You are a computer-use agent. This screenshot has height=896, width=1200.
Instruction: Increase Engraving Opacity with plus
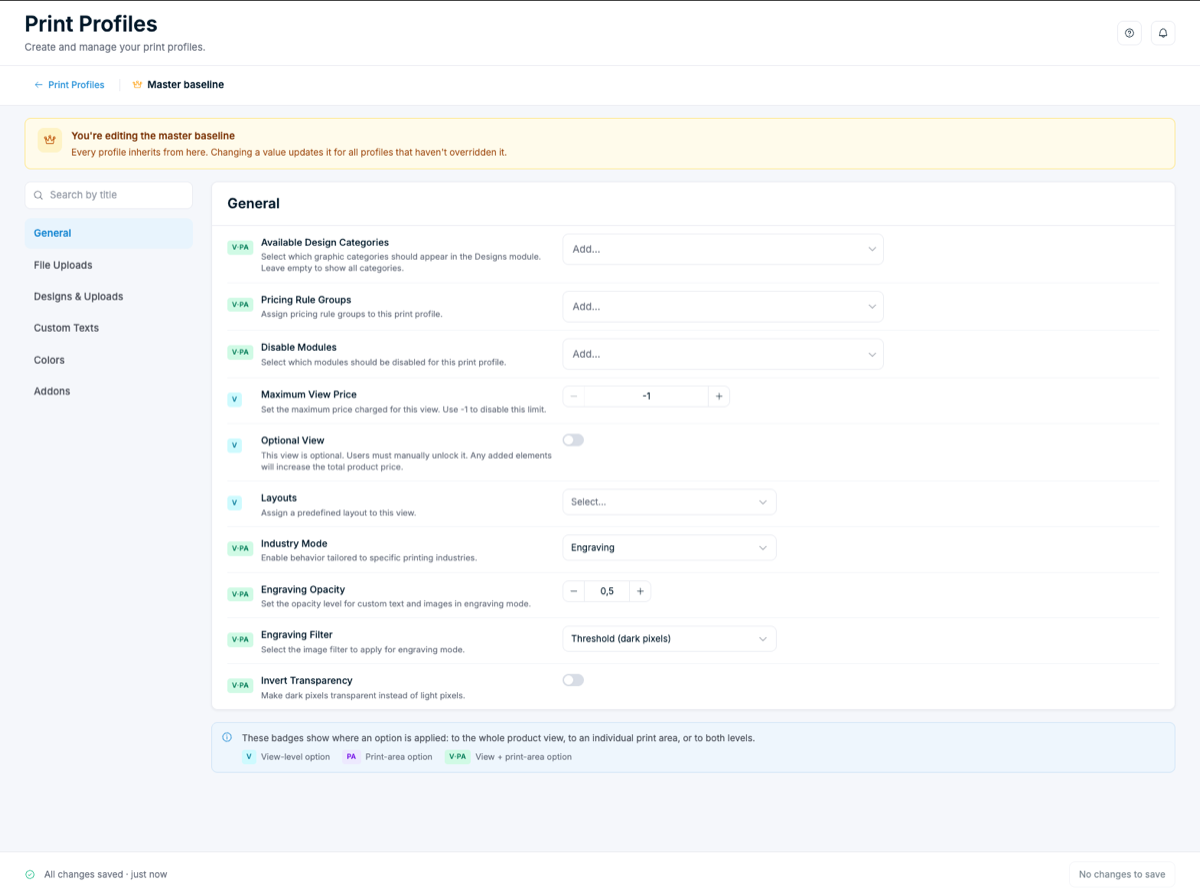pyautogui.click(x=640, y=591)
